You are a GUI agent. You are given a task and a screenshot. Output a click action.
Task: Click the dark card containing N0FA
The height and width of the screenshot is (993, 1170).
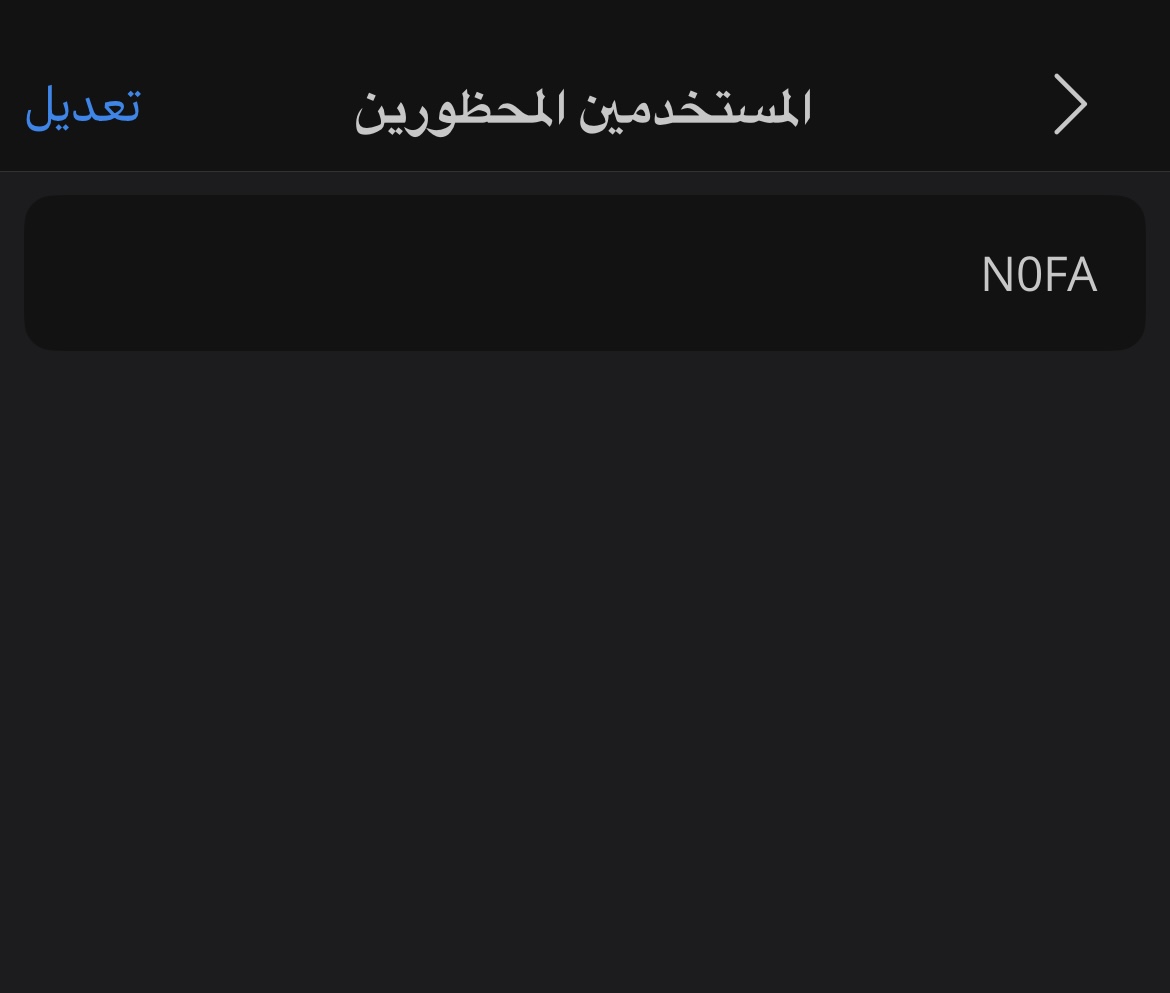(x=585, y=273)
